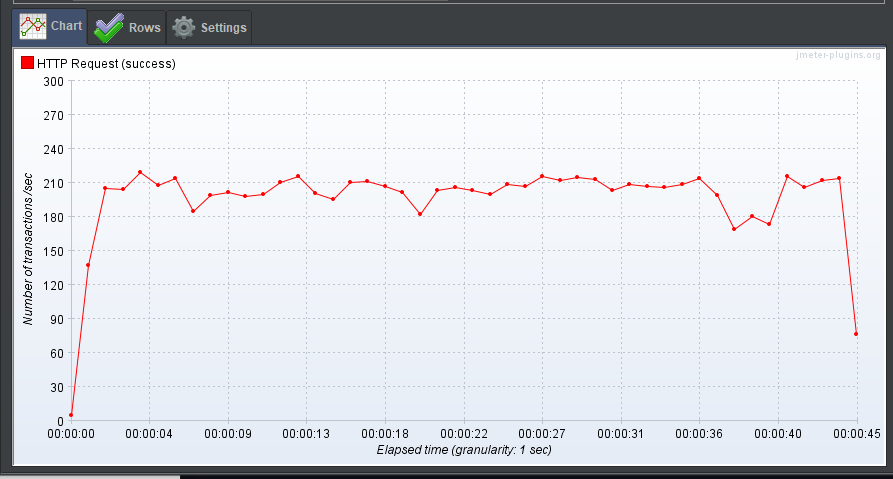The width and height of the screenshot is (893, 479).
Task: Select the Chart tab label
Action: tap(67, 26)
